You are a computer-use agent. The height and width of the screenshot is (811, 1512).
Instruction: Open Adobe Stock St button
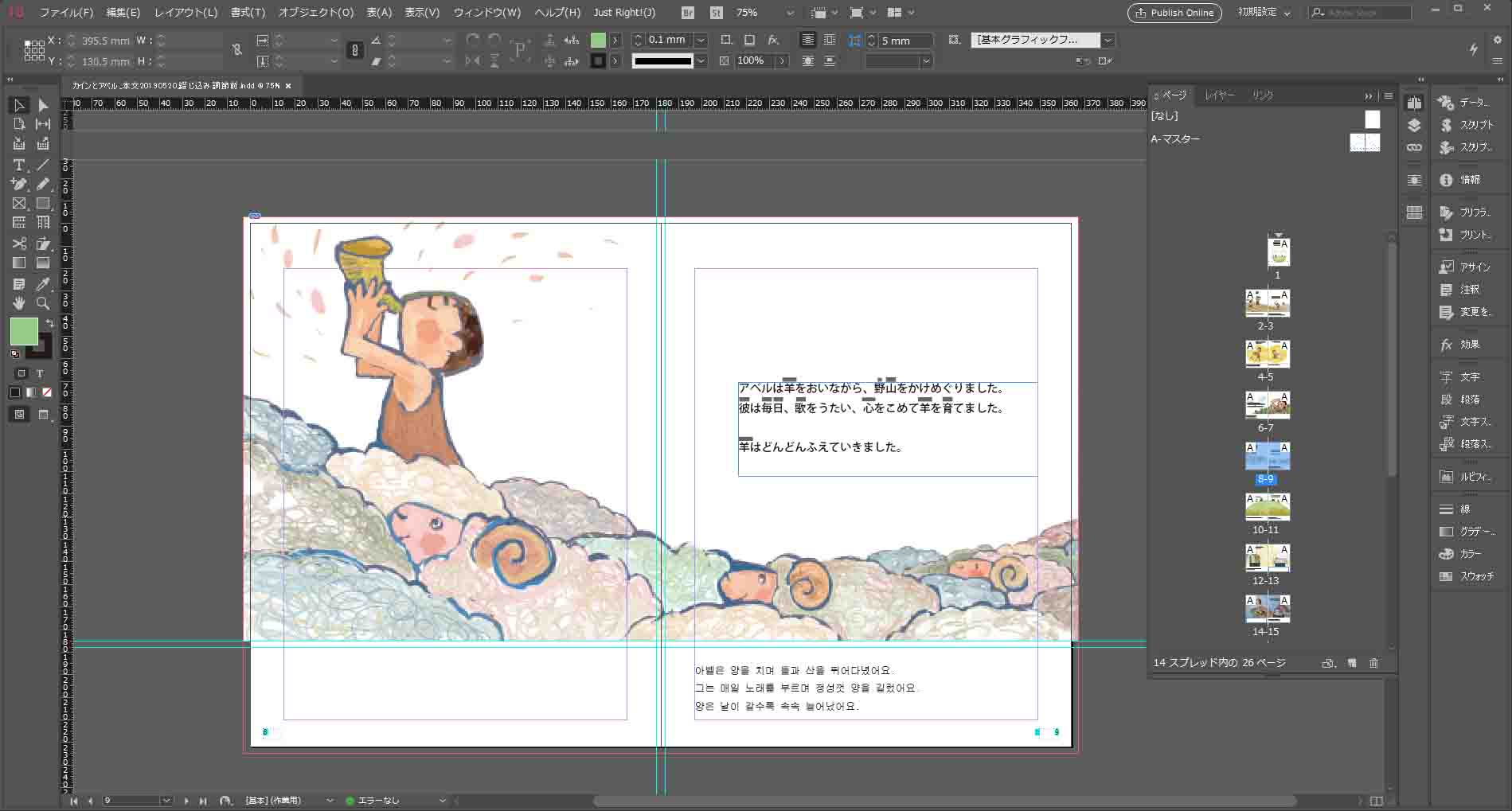tap(716, 13)
